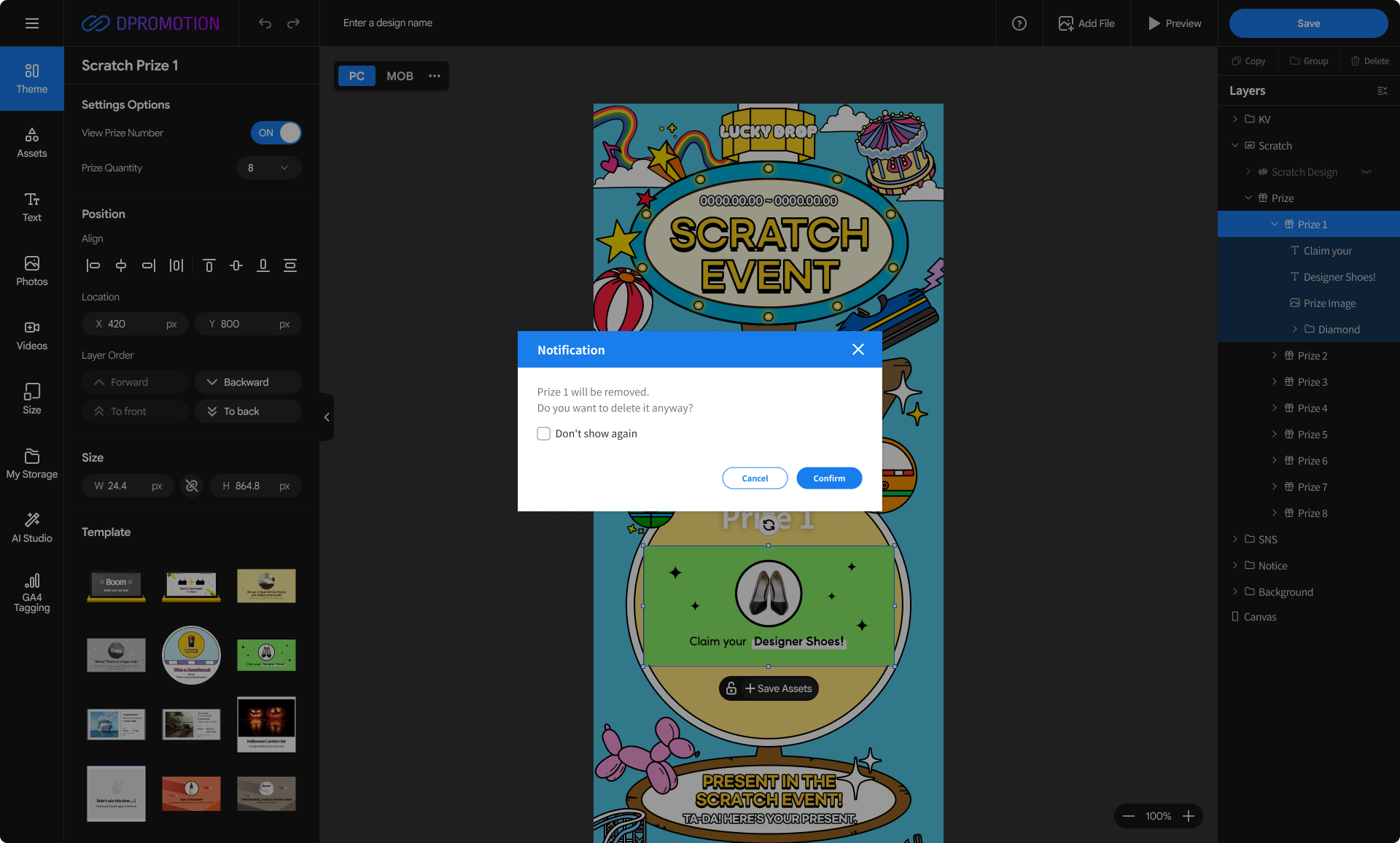Click the undo arrow icon
1400x843 pixels.
coord(265,23)
